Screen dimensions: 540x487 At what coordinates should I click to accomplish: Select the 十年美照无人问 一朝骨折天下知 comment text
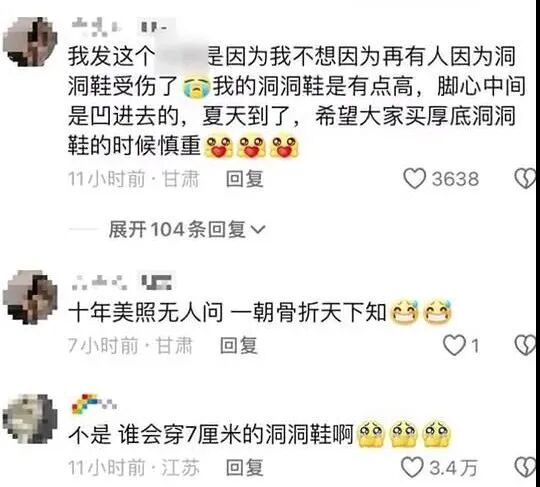227,313
